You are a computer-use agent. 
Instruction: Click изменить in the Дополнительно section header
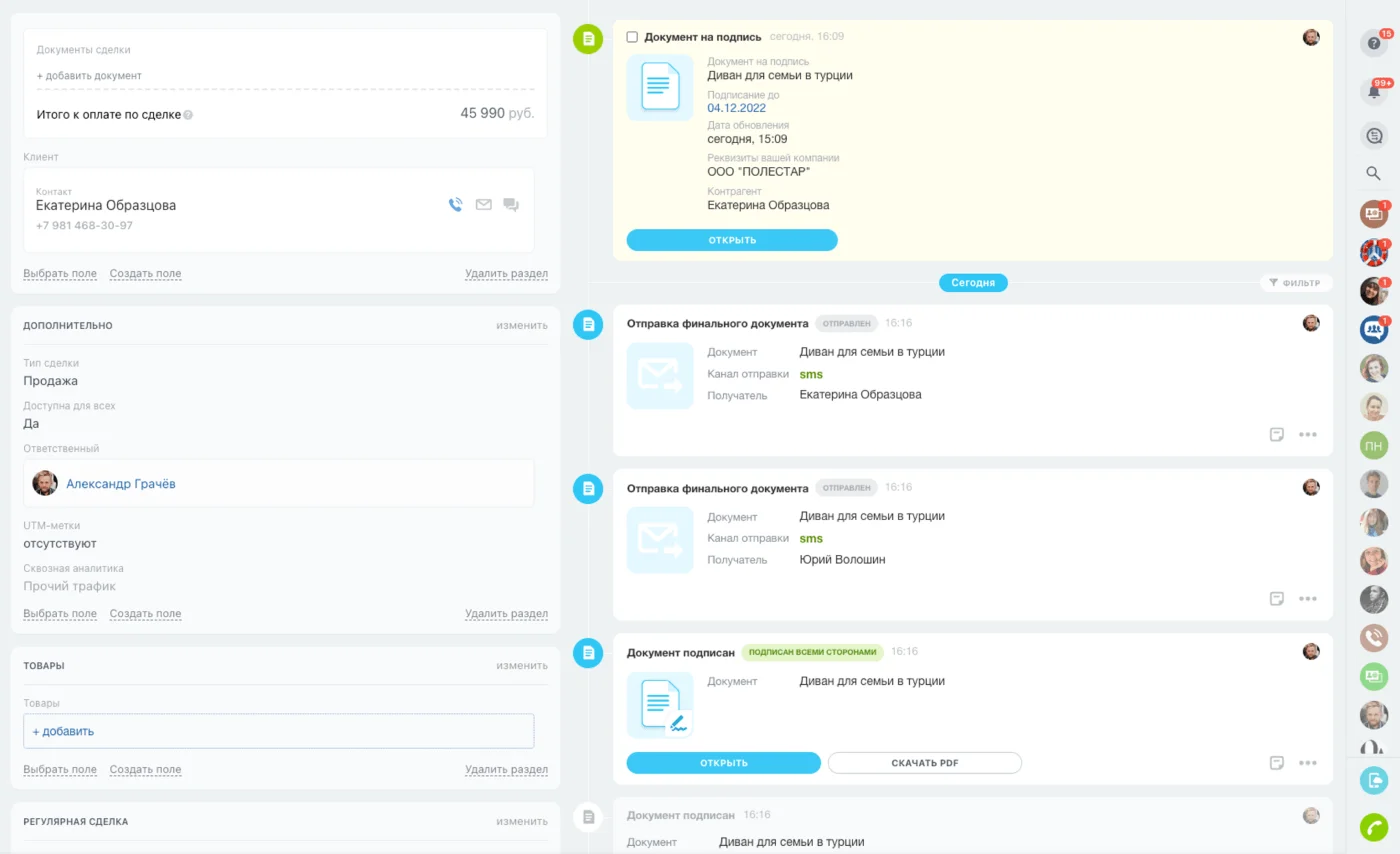(521, 325)
